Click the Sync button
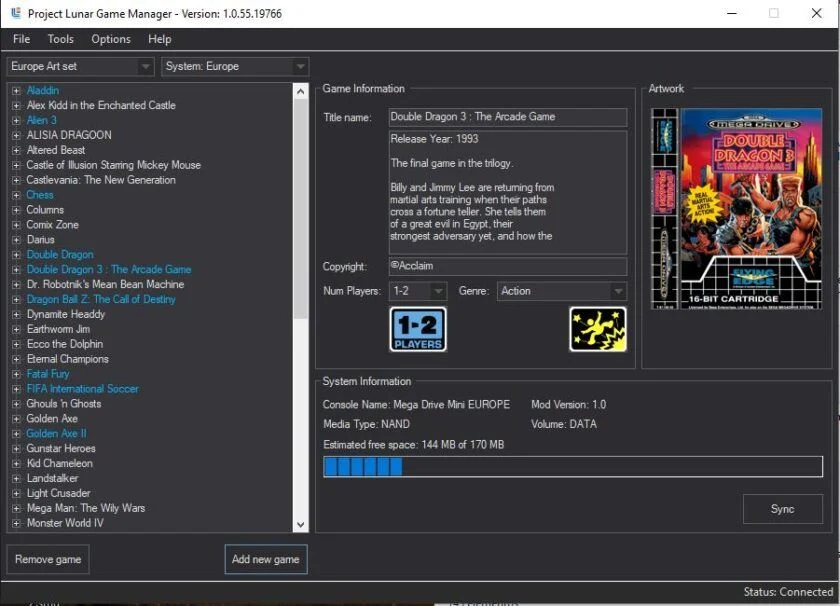This screenshot has width=840, height=606. (x=783, y=509)
